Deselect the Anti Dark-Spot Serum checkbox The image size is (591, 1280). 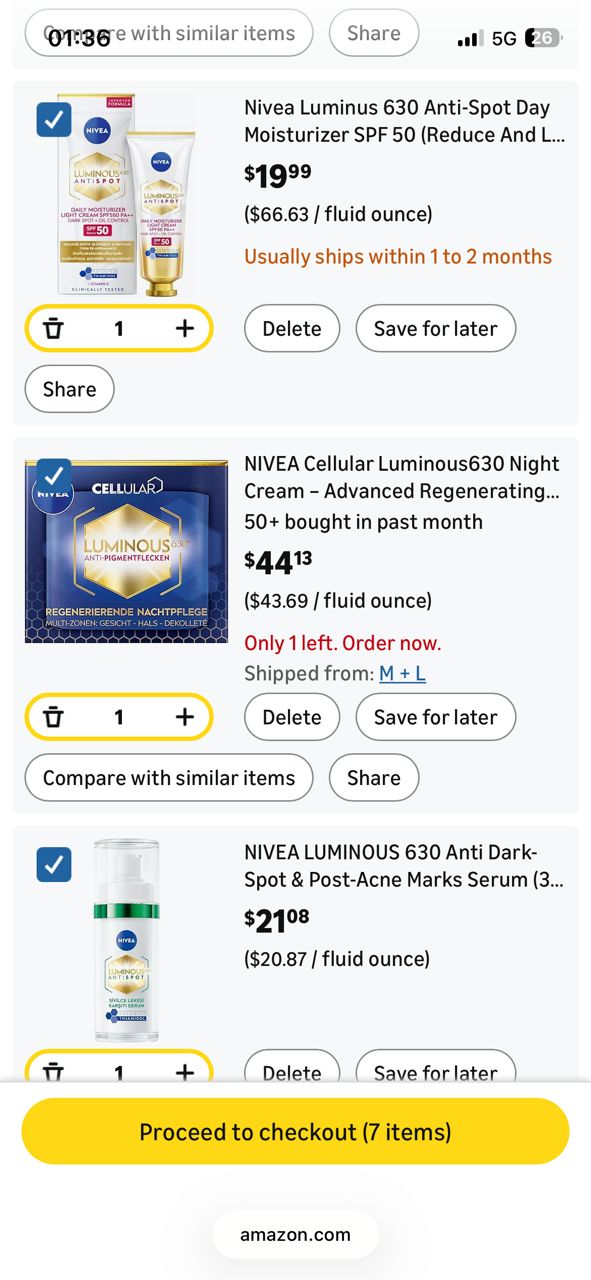click(x=54, y=864)
